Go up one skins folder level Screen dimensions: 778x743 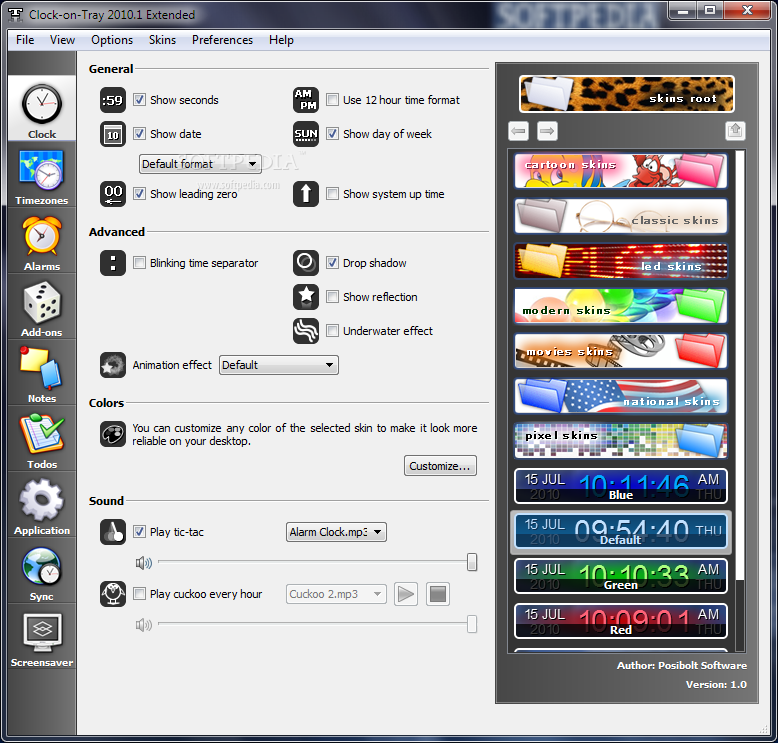(x=735, y=131)
